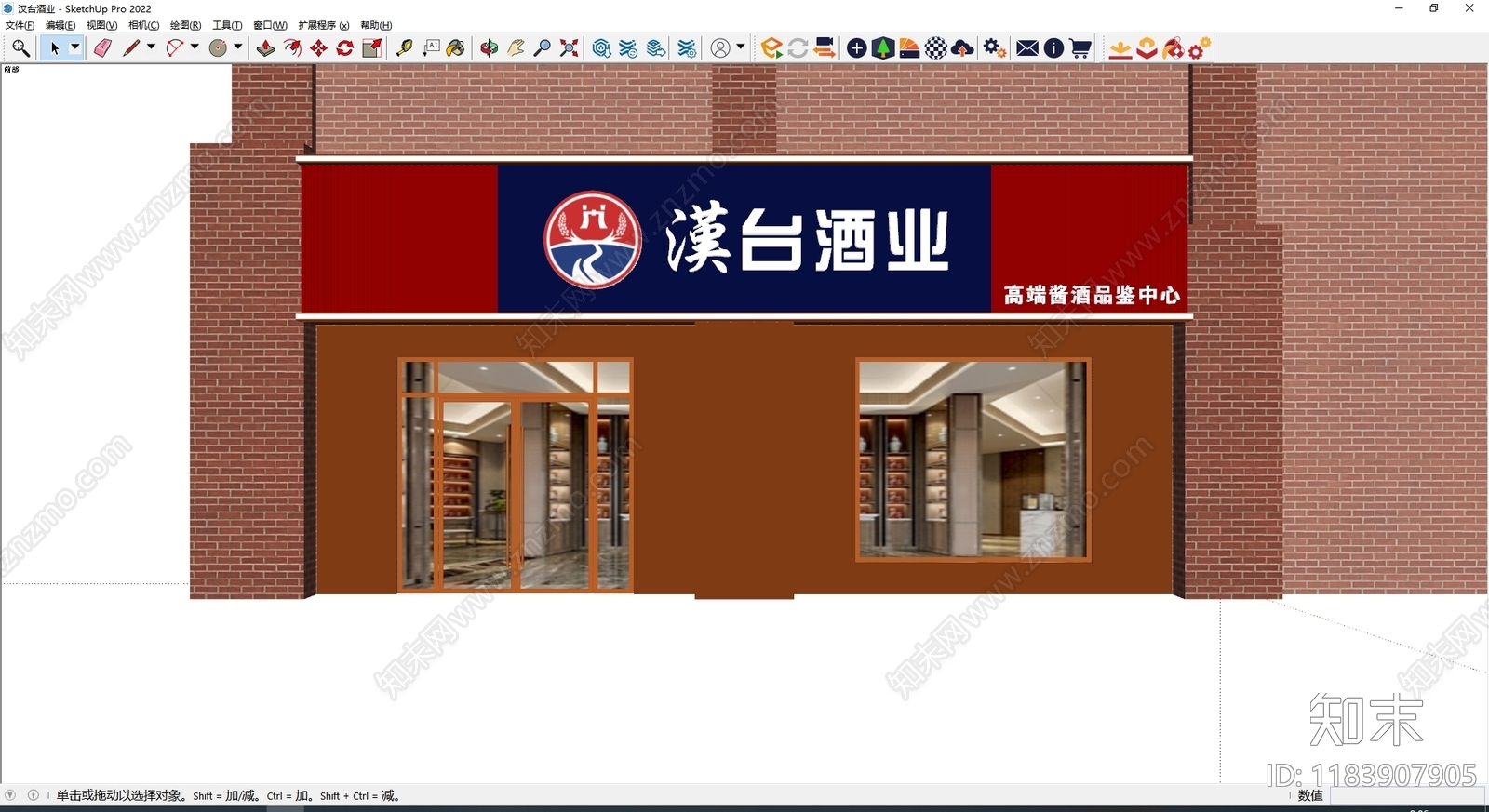
Task: Select the Line pencil tool
Action: (130, 48)
